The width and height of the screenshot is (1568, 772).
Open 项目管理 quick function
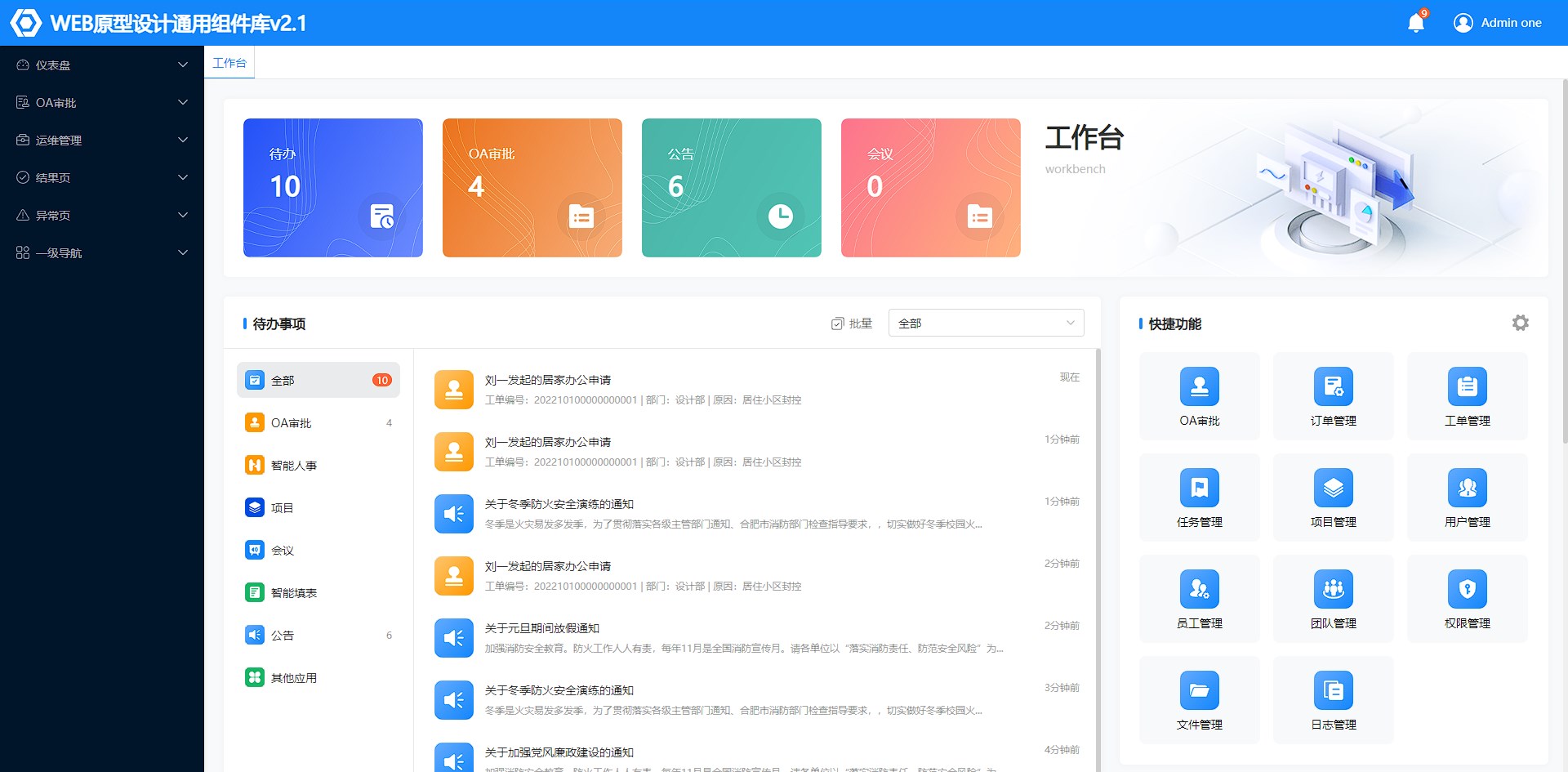[1333, 489]
